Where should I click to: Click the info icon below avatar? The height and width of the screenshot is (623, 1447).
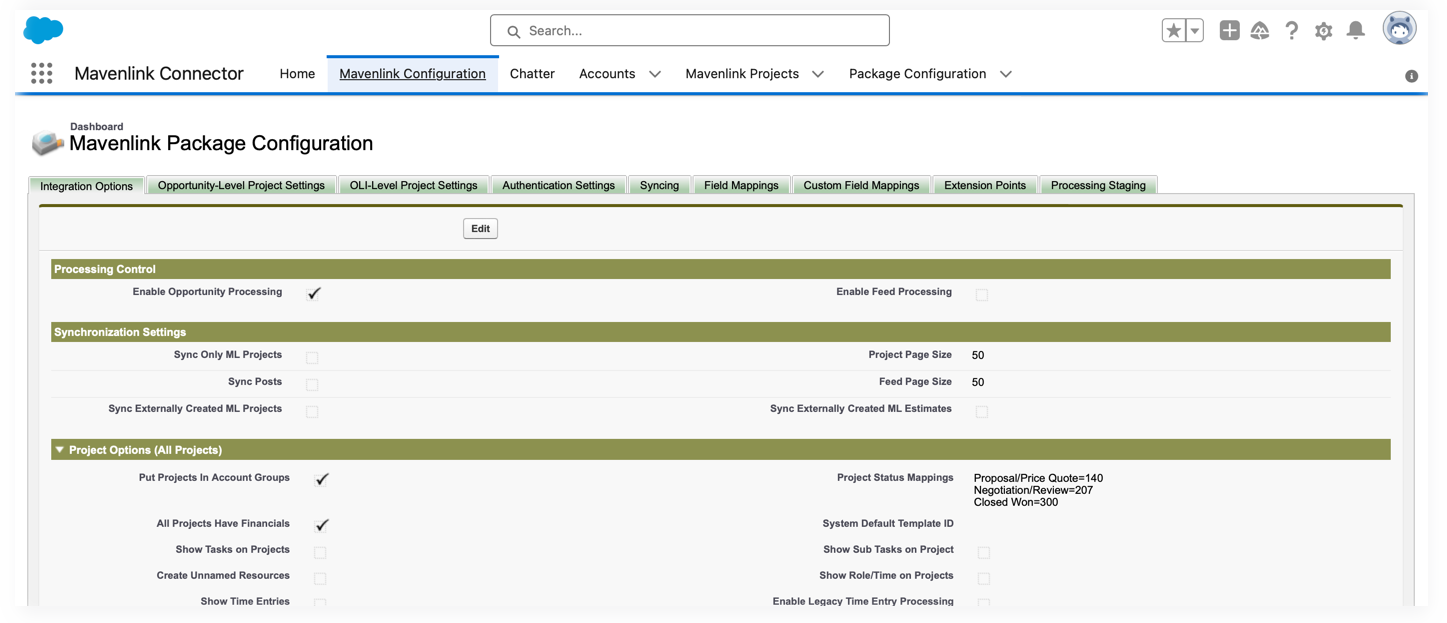click(1411, 76)
